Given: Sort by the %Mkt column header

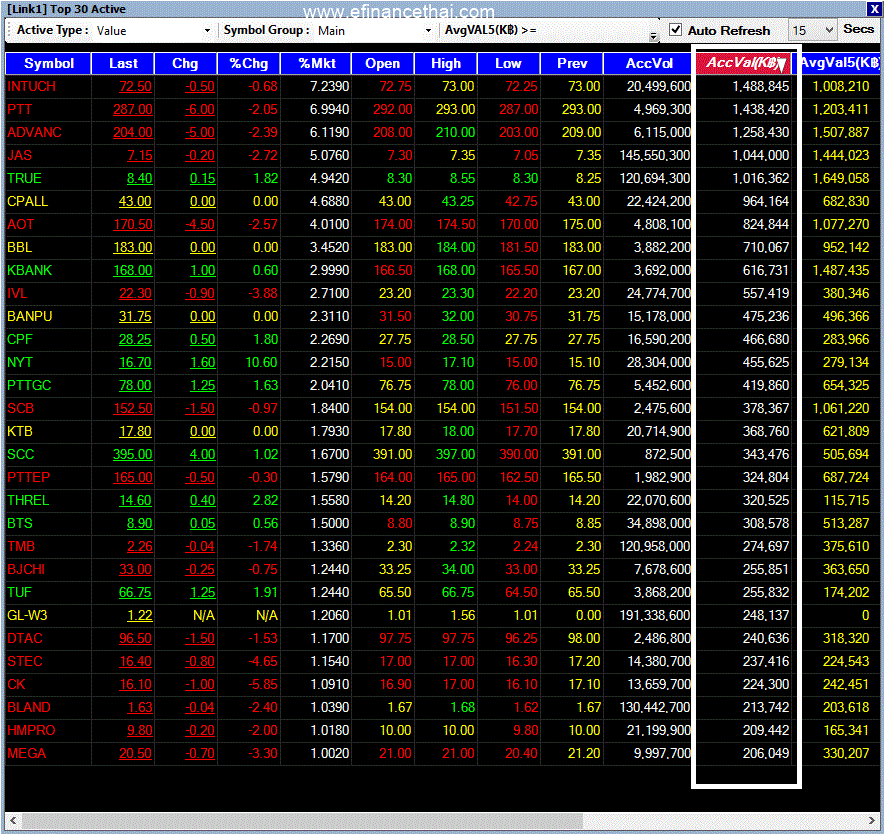Looking at the screenshot, I should coord(317,63).
